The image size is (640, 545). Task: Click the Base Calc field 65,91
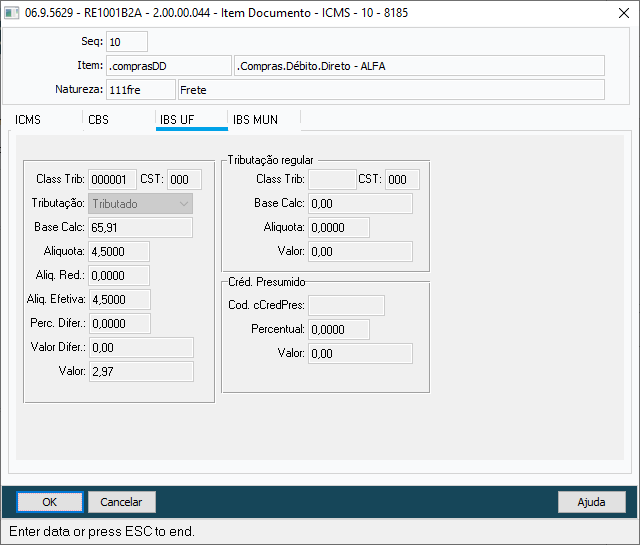tap(140, 227)
